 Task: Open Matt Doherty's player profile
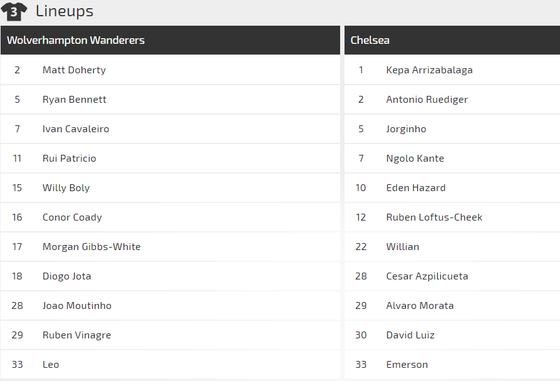coord(74,70)
